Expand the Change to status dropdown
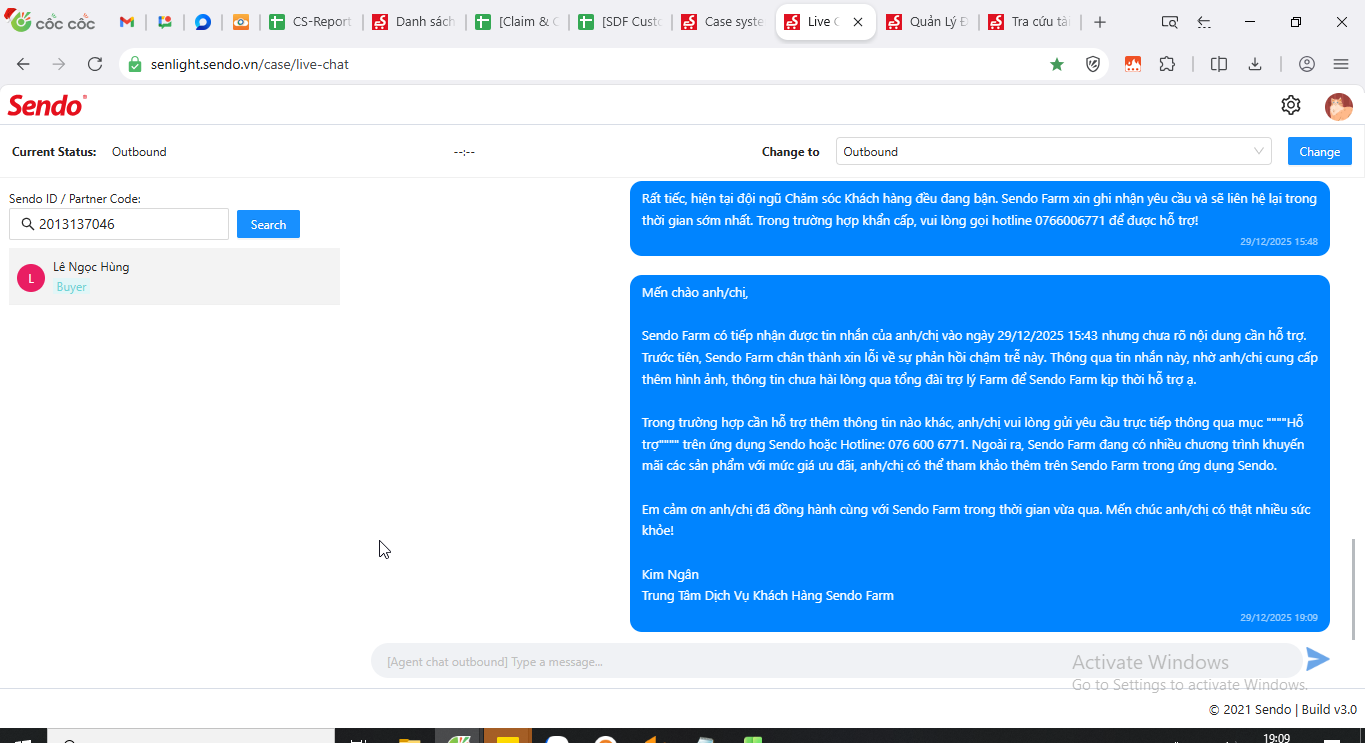Screen dimensions: 1365x743 1054,152
